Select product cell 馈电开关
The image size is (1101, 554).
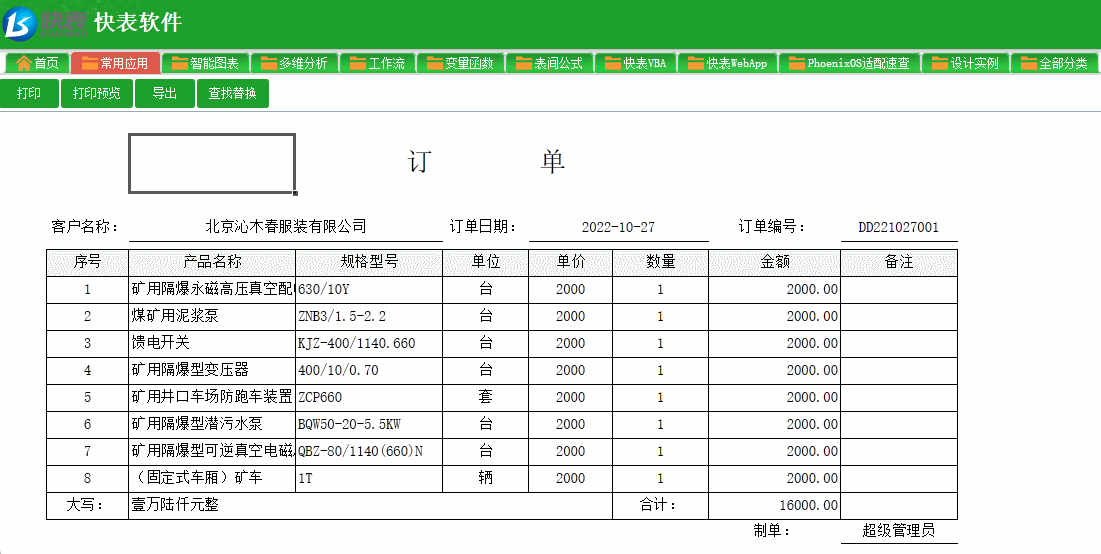(x=212, y=343)
